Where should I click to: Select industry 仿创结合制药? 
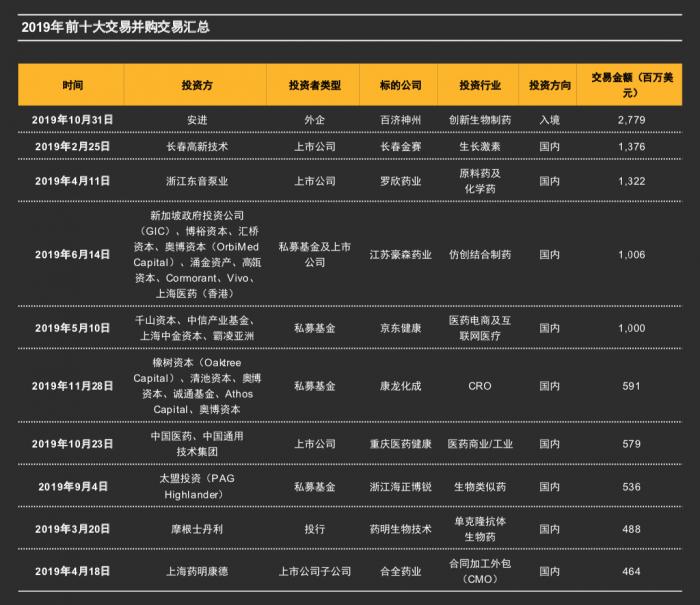tap(480, 255)
